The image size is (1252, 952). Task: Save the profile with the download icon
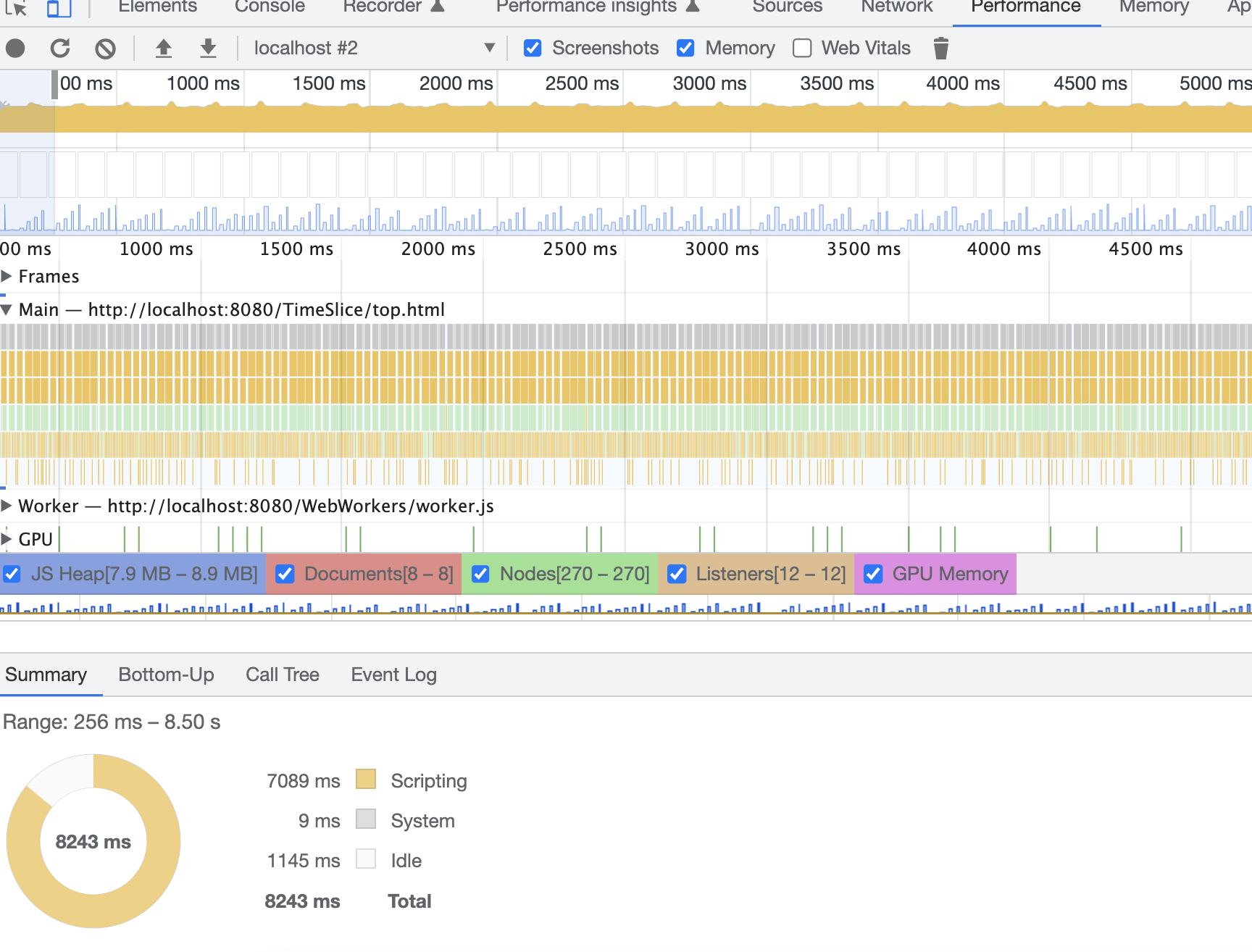tap(208, 49)
